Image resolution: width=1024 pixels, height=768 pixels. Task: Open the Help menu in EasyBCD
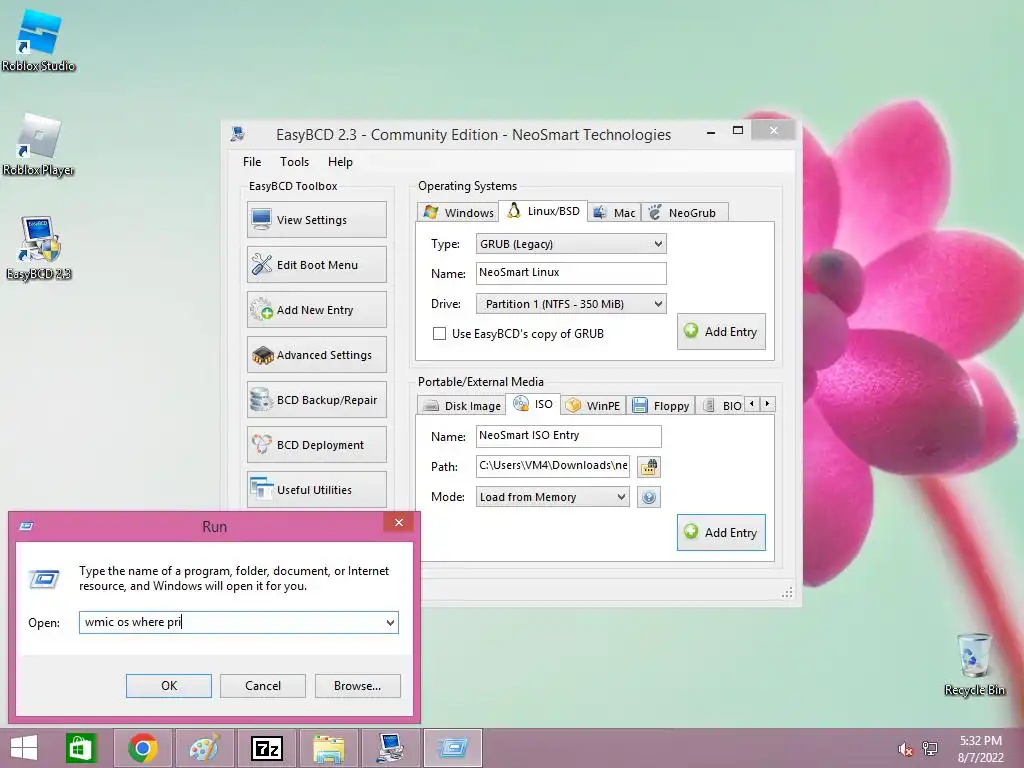pos(340,161)
